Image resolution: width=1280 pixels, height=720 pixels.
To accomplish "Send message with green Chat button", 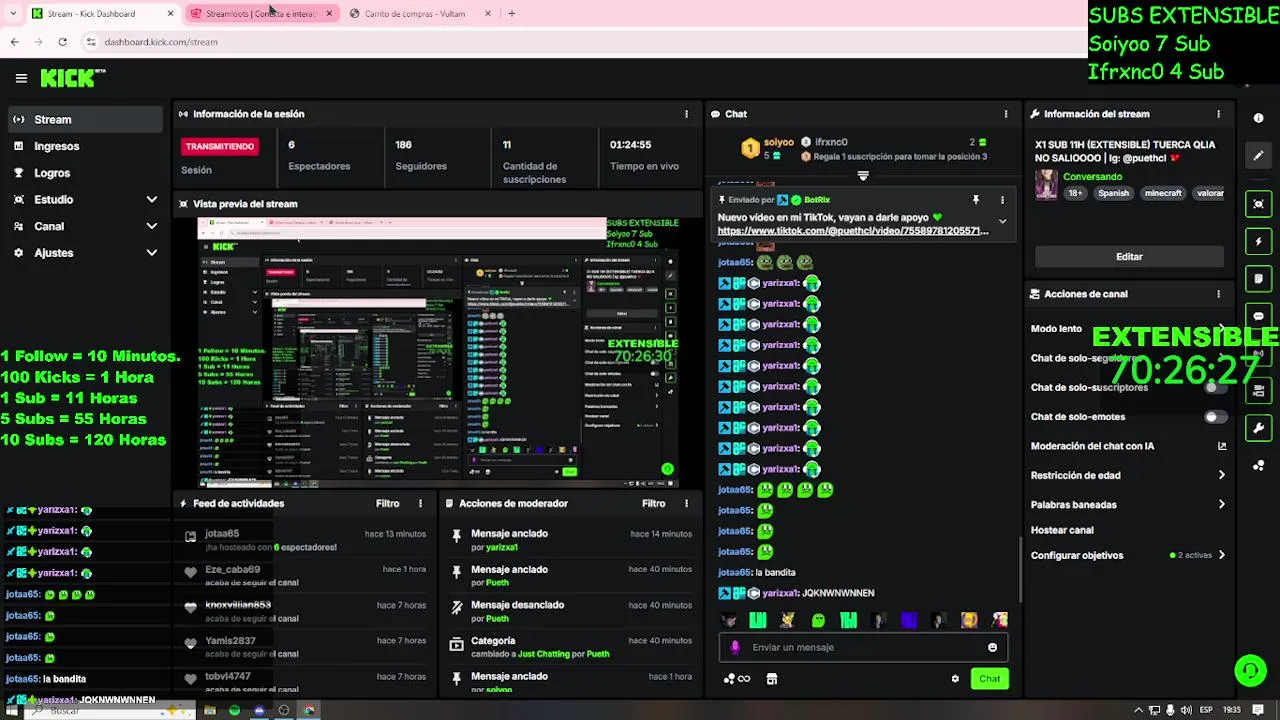I will coord(989,679).
